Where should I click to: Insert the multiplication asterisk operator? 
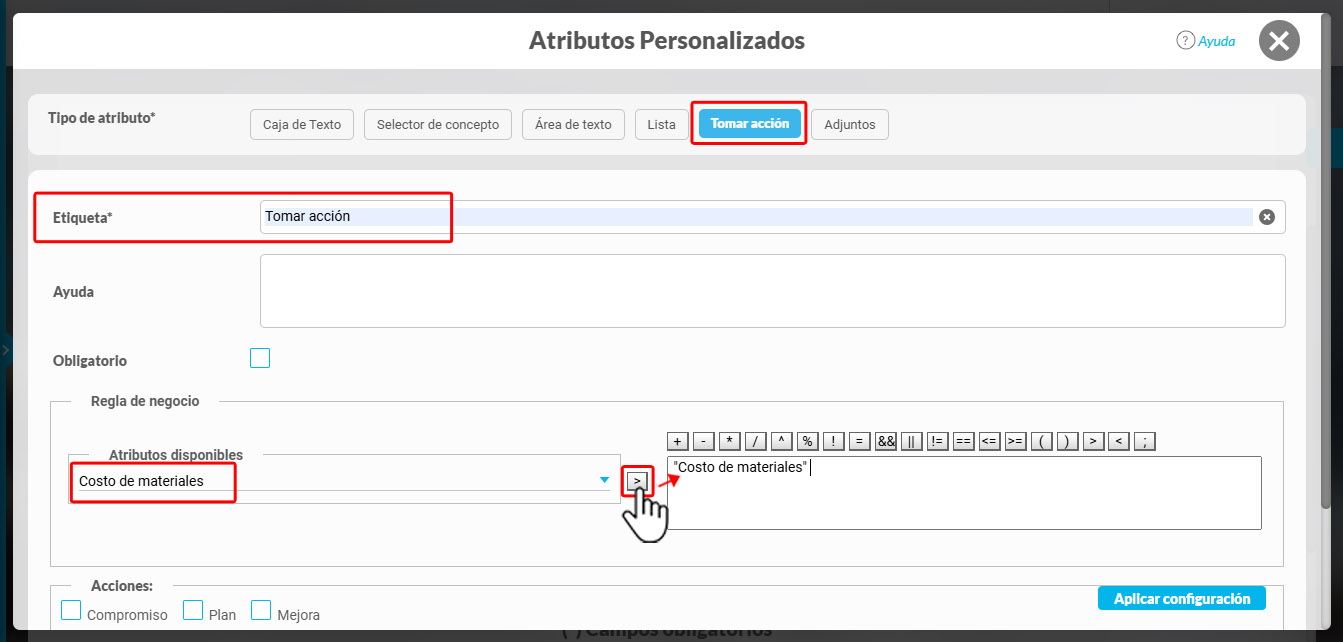pos(730,441)
